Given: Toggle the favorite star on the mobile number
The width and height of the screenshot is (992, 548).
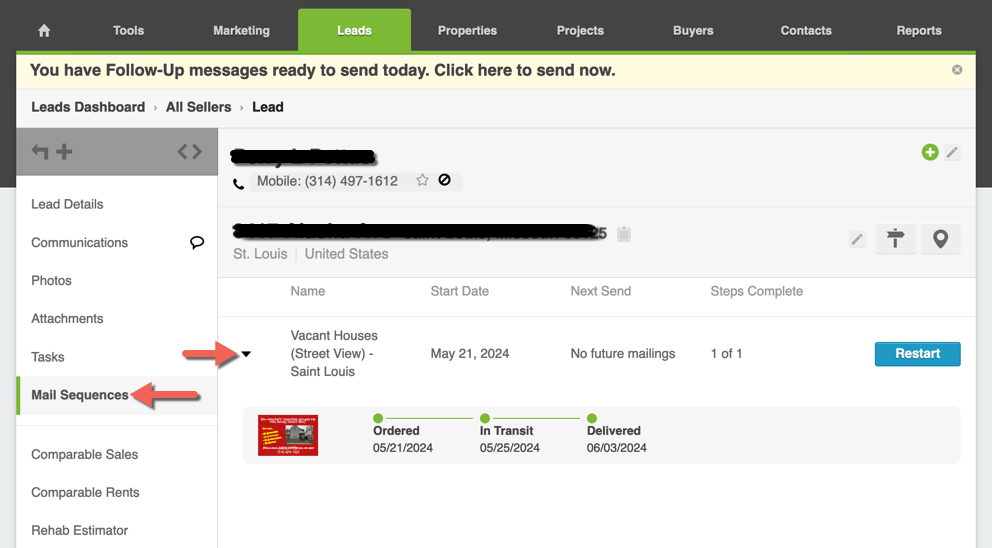Looking at the screenshot, I should click(422, 181).
